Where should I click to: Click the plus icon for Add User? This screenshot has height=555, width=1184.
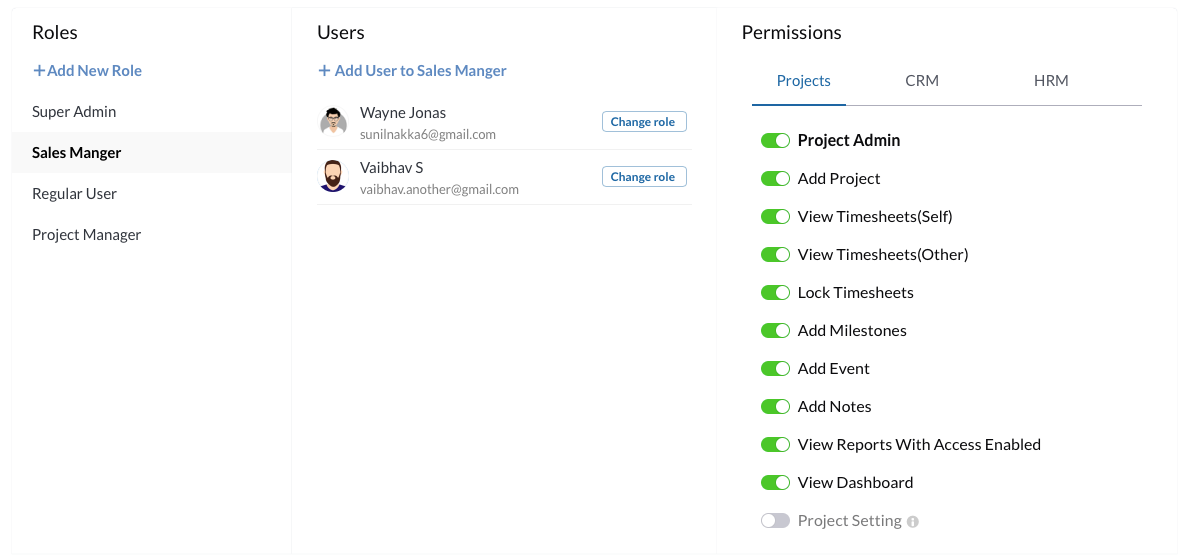[x=324, y=71]
